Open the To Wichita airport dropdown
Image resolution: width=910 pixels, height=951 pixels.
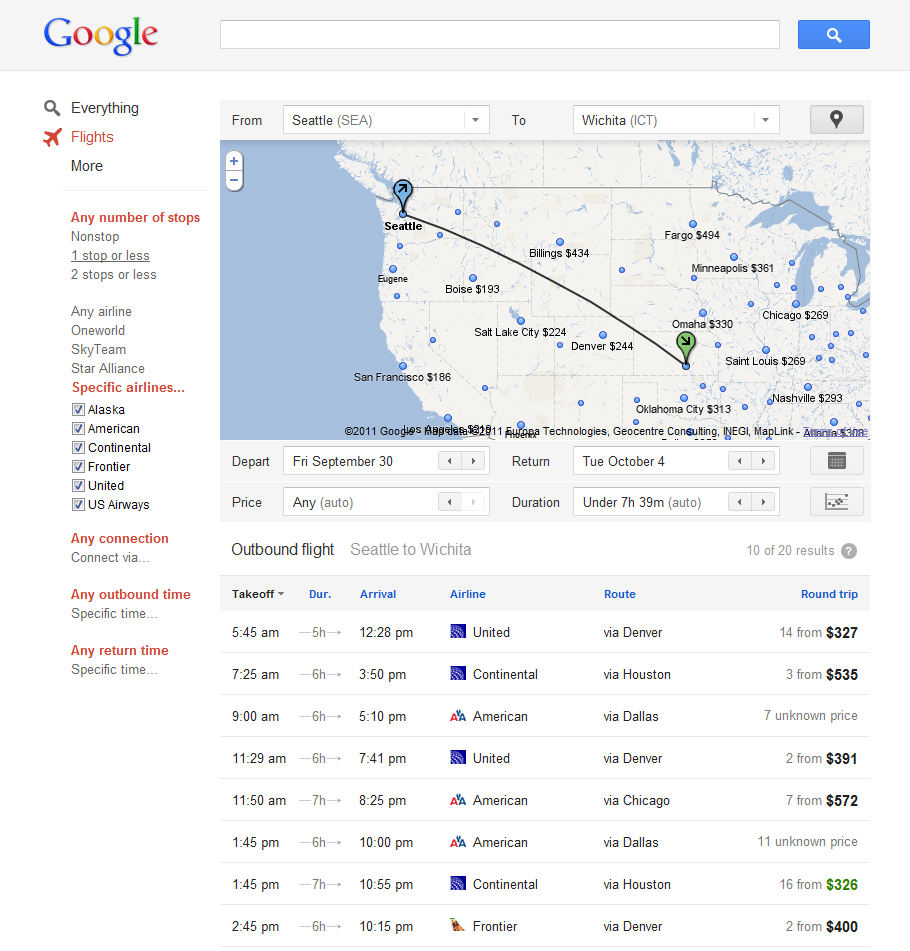(x=766, y=120)
